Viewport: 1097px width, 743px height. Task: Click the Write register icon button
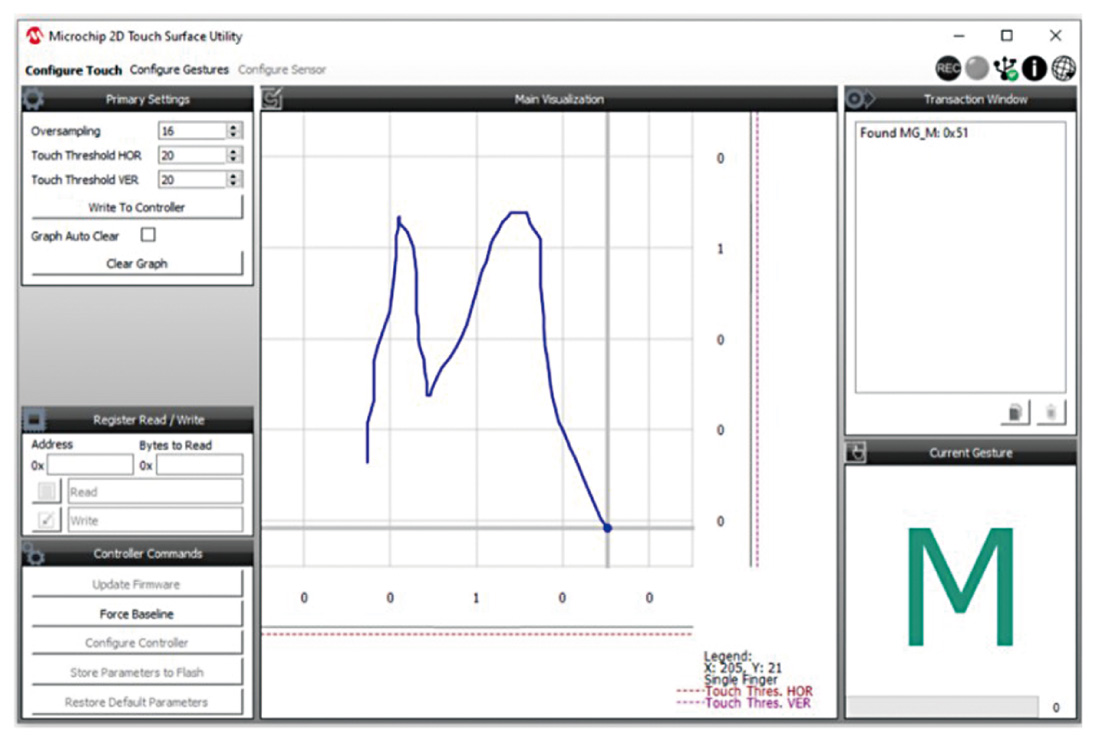pyautogui.click(x=47, y=521)
